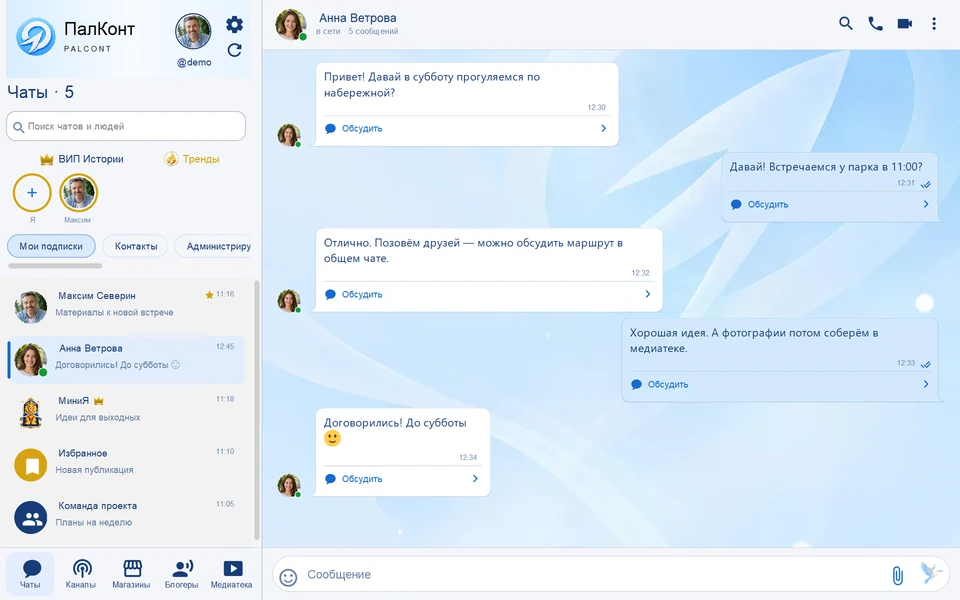Click the refresh arrow icon
Viewport: 960px width, 600px height.
234,50
